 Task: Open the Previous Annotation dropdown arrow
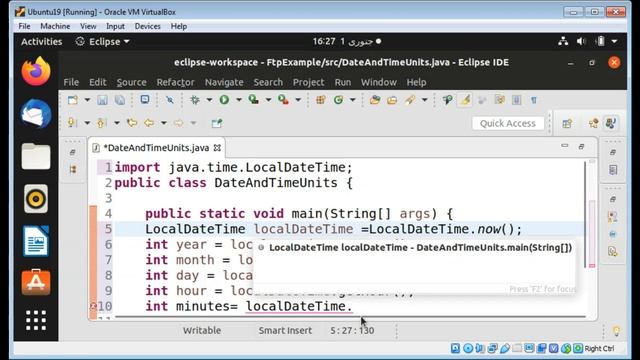click(x=117, y=123)
